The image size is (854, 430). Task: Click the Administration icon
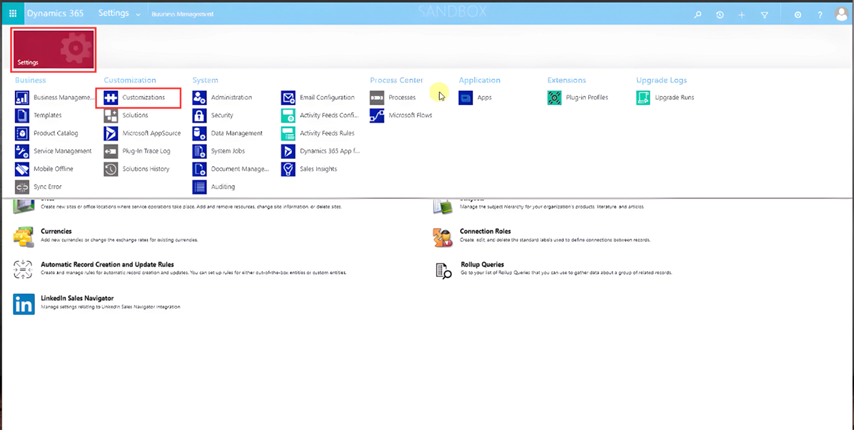(199, 98)
